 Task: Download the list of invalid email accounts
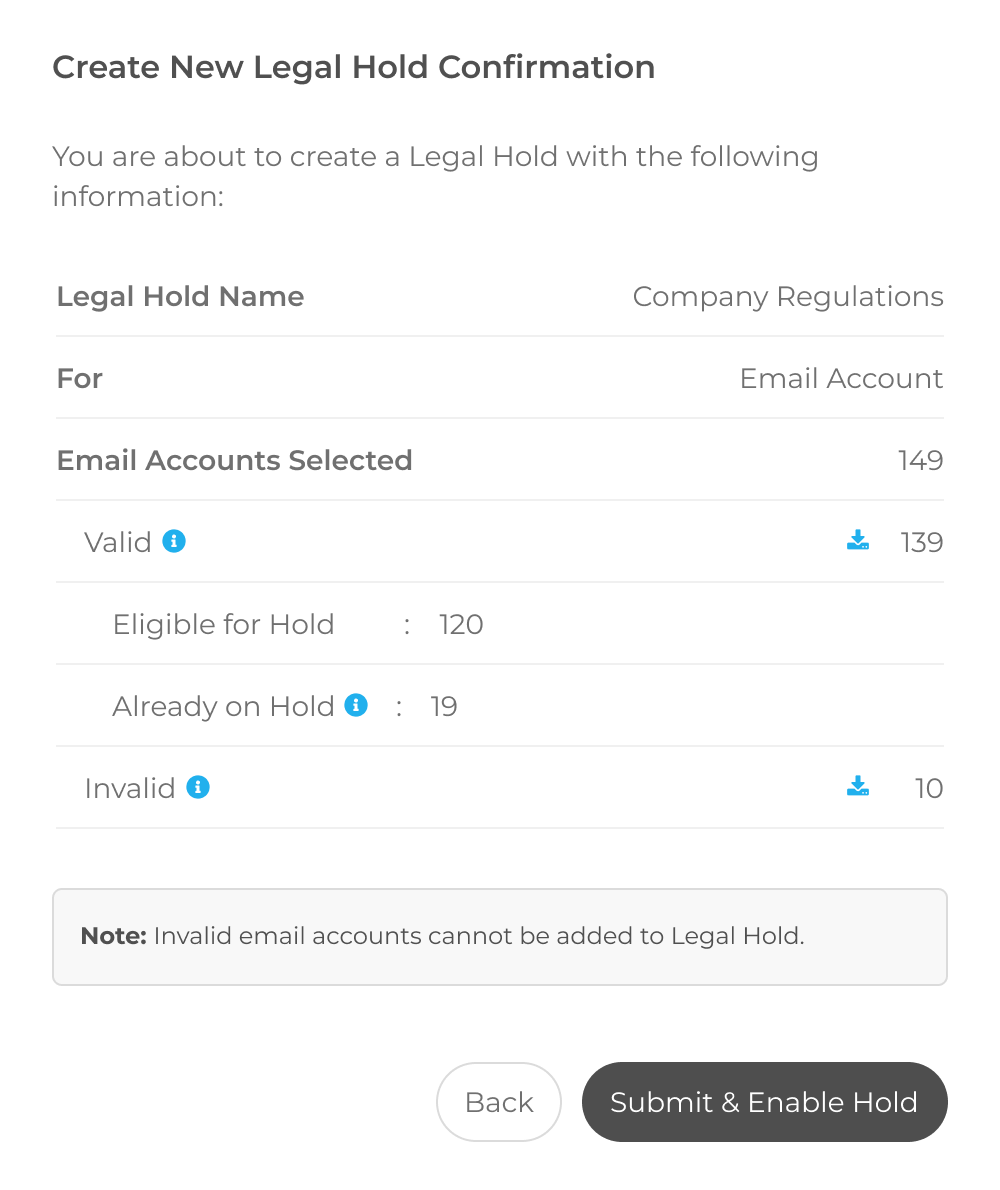(x=857, y=787)
